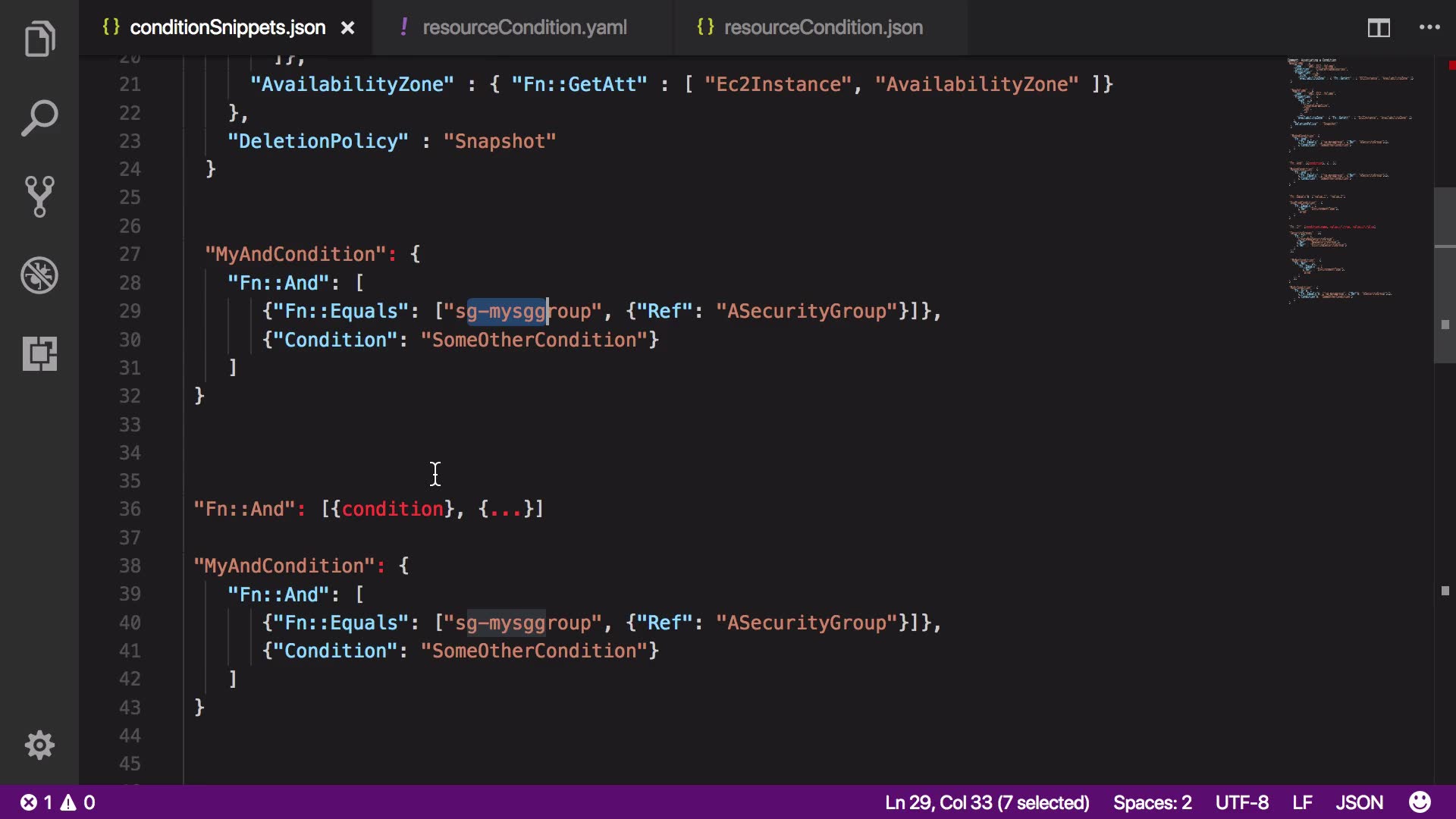
Task: Change the LF end-of-line setting
Action: 1302,802
